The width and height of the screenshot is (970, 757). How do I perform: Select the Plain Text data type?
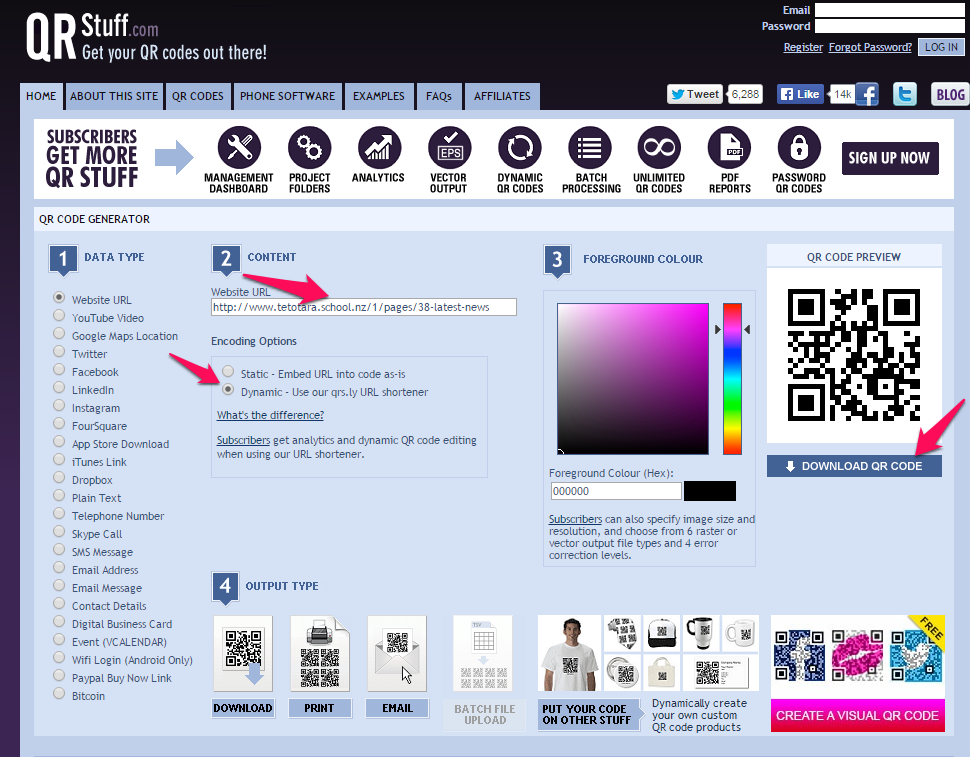click(59, 495)
